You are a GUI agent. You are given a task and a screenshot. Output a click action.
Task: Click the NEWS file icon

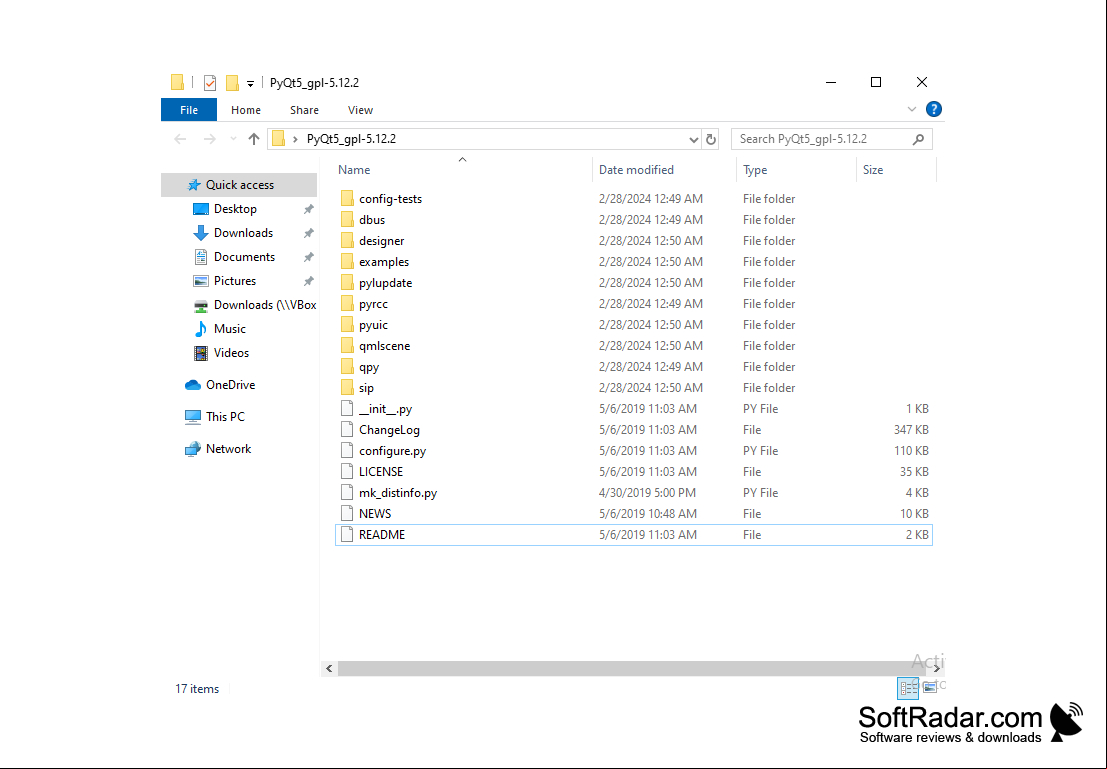click(347, 513)
